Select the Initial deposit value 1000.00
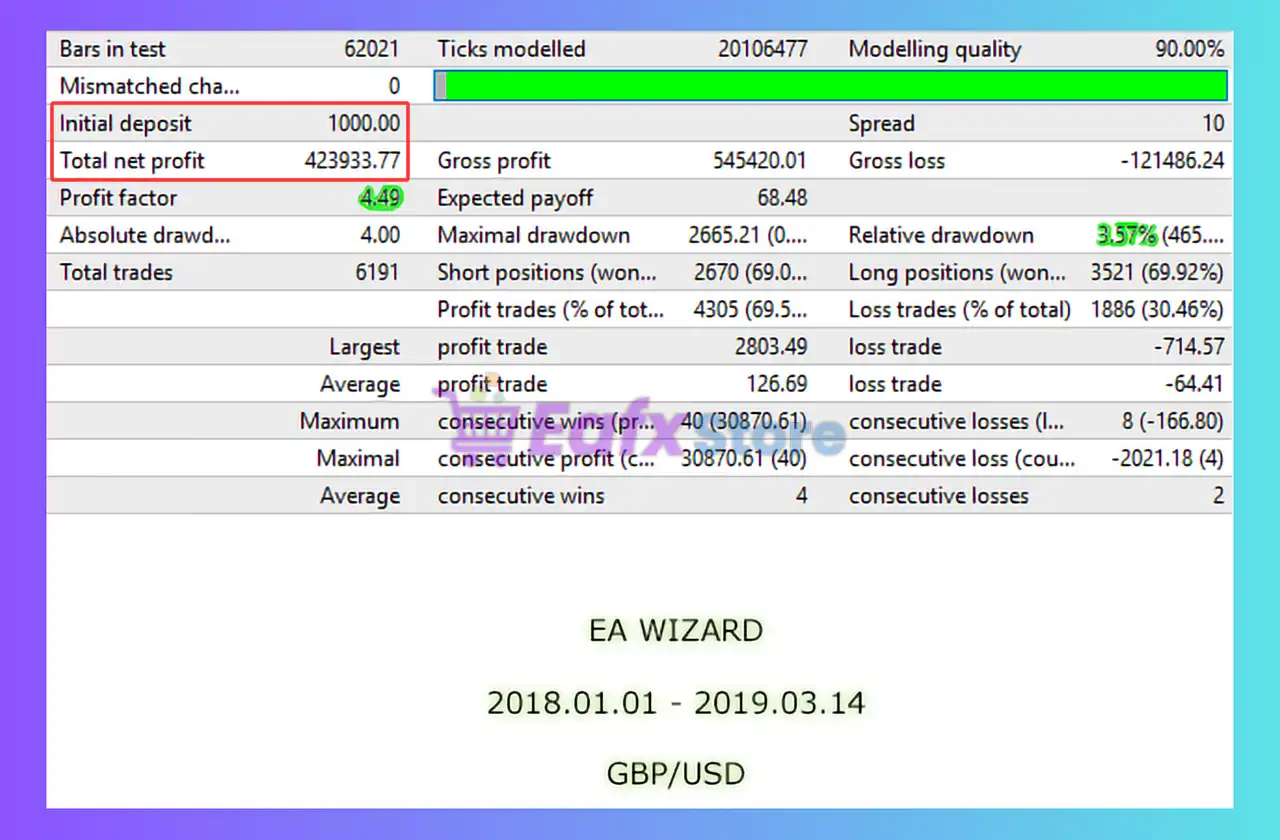Viewport: 1280px width, 840px height. (x=364, y=124)
